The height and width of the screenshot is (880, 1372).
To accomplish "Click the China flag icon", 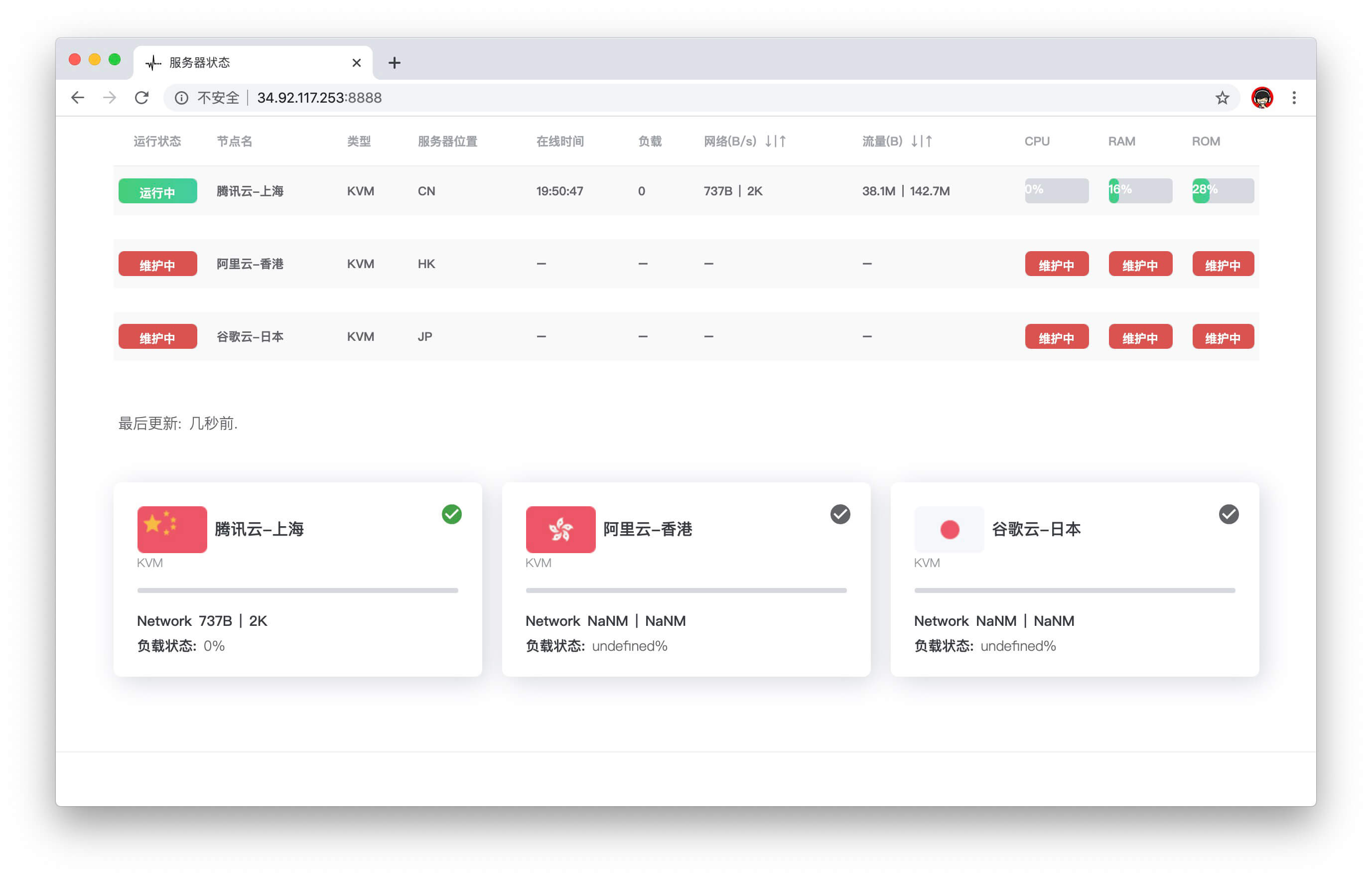I will (x=172, y=529).
